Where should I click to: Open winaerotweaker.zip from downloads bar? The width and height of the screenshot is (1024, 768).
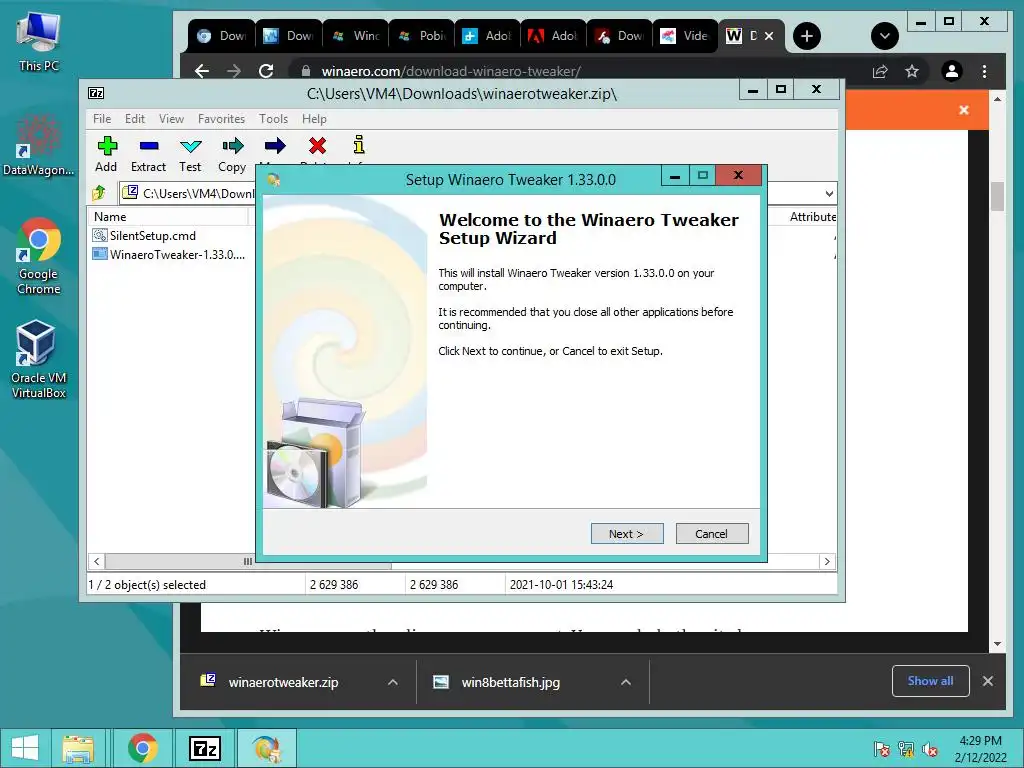coord(283,682)
